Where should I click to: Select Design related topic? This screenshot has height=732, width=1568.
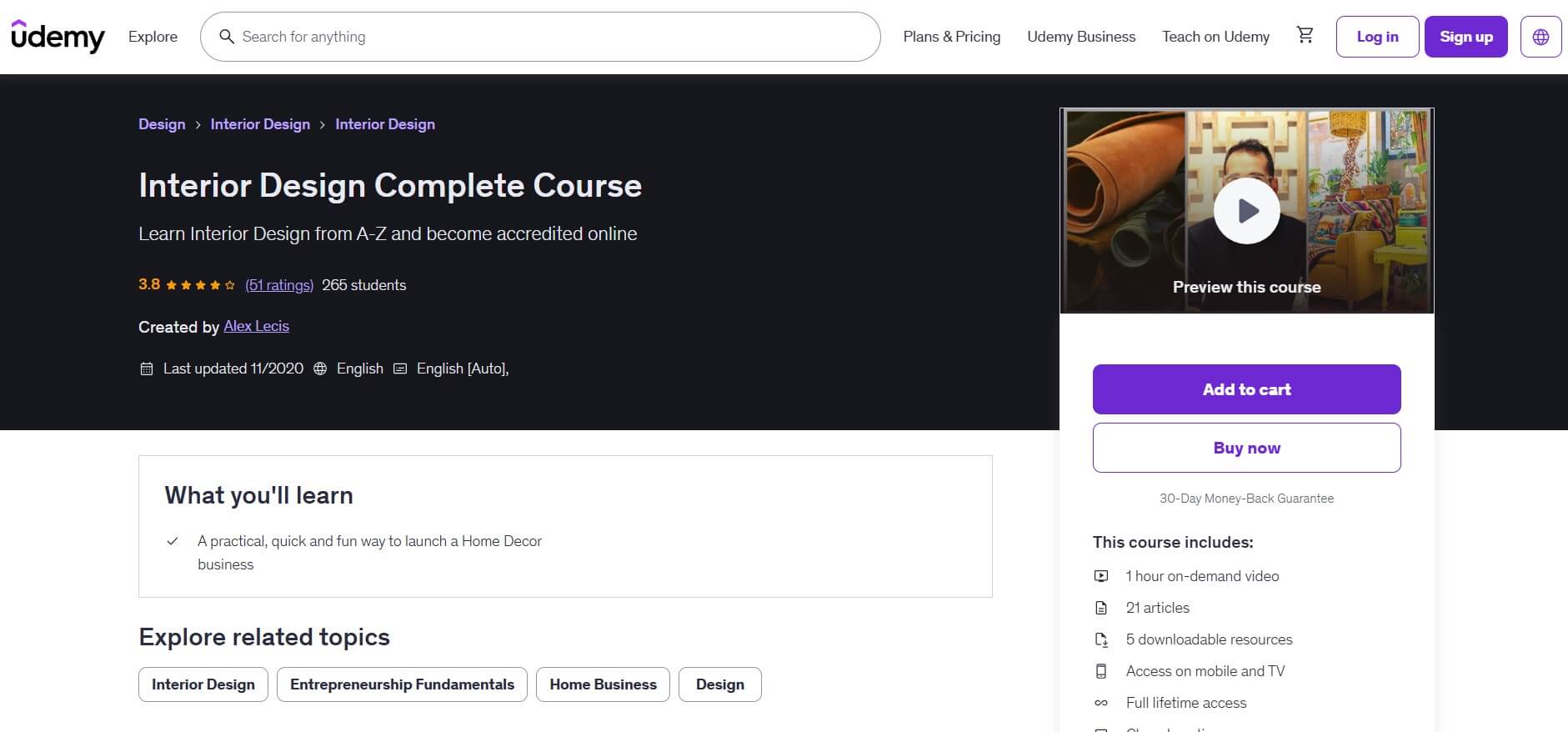click(x=720, y=684)
